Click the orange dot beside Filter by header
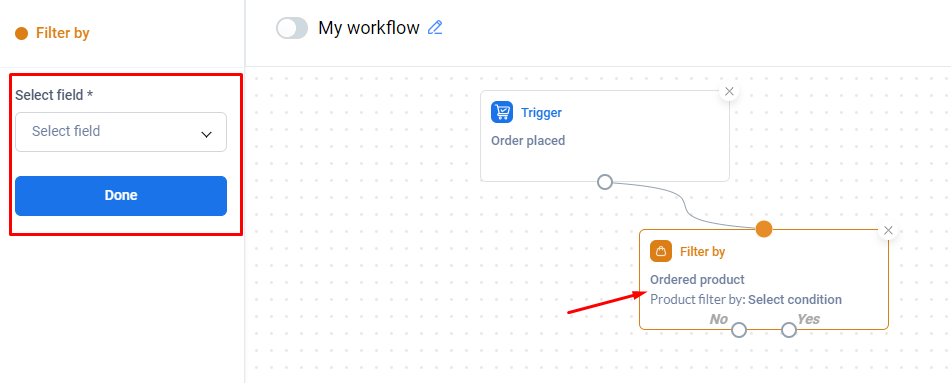Screen dimensions: 951x383 point(22,33)
